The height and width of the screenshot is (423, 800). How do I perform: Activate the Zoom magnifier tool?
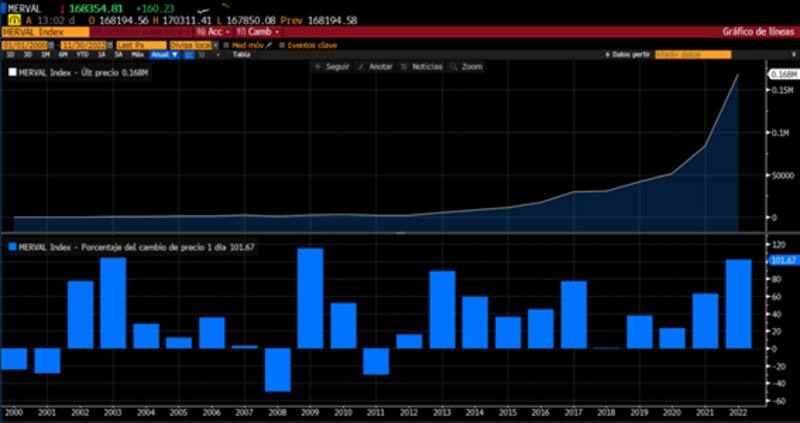[x=465, y=66]
